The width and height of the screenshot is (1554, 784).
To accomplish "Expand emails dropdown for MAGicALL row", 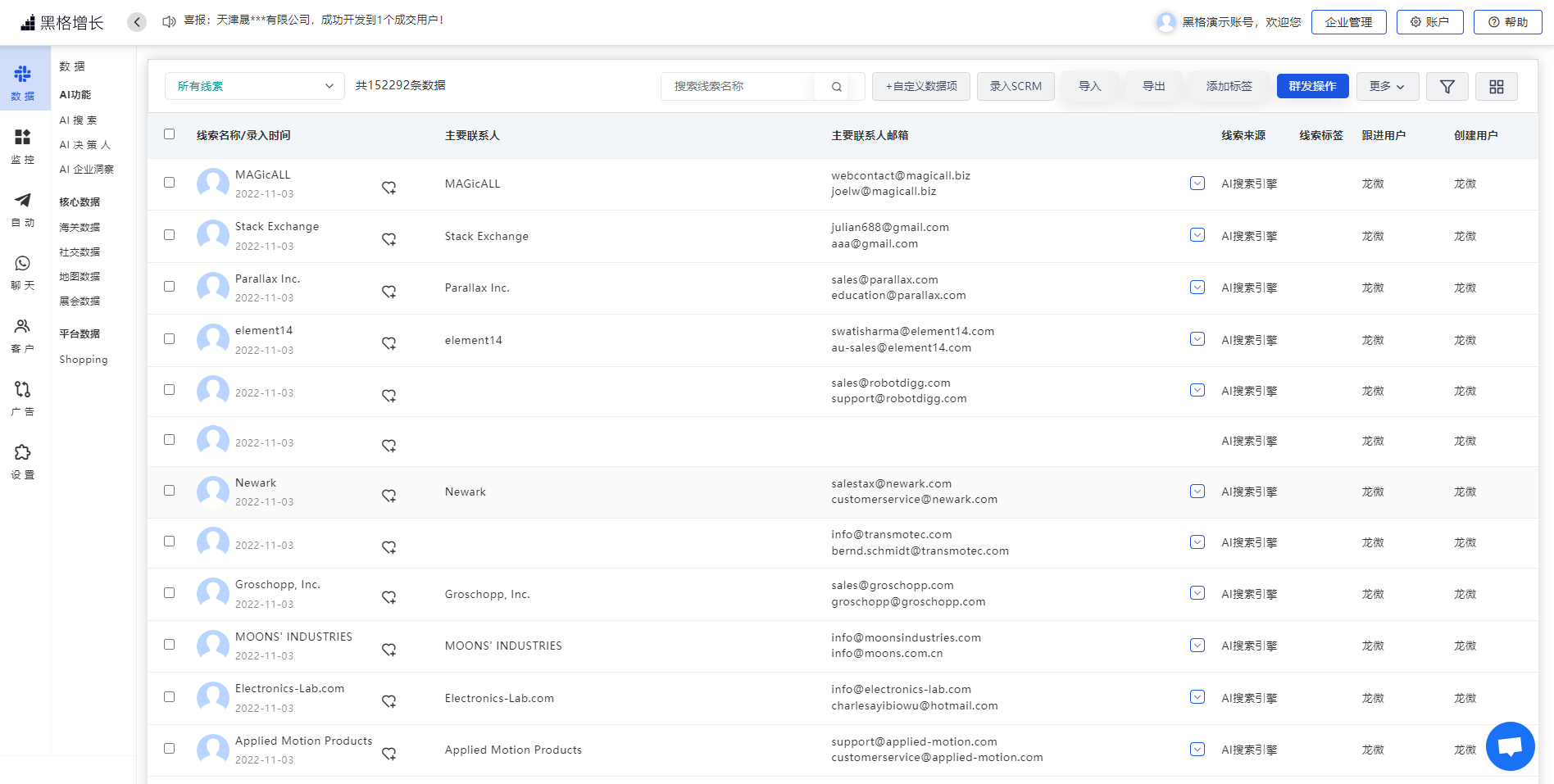I will pos(1197,184).
